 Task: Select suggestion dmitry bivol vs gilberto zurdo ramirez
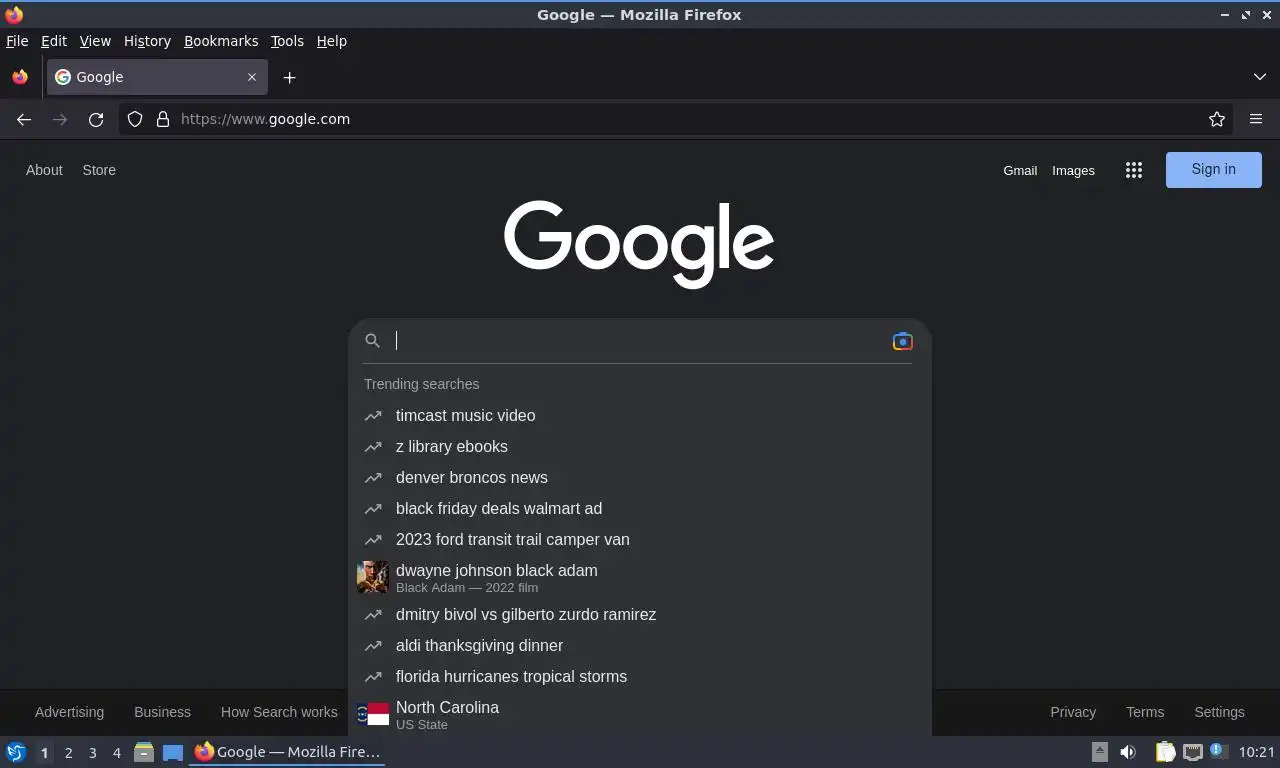click(x=640, y=614)
